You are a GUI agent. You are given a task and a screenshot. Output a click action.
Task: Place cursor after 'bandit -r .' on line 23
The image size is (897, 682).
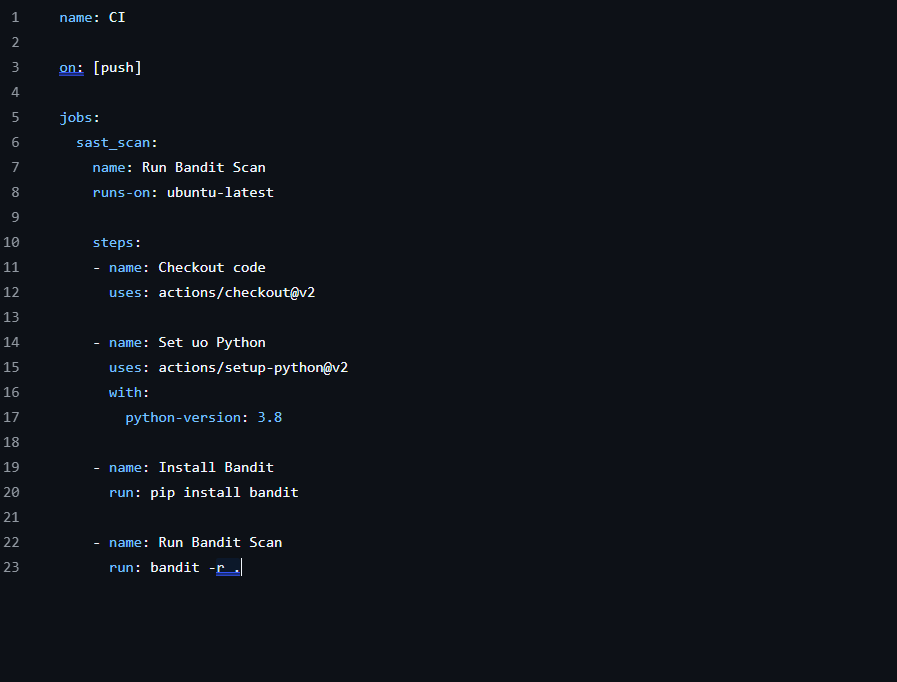pos(240,567)
